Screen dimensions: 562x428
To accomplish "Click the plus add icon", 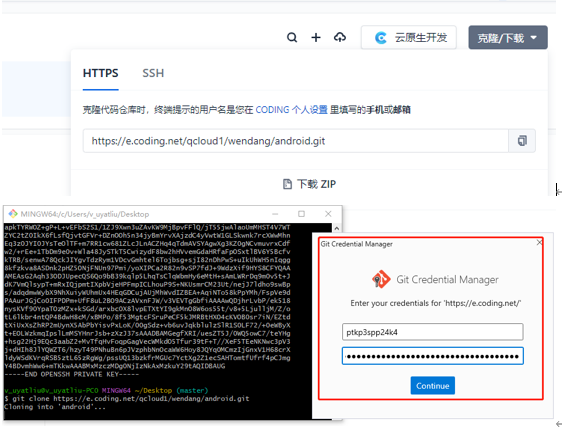I will [316, 37].
